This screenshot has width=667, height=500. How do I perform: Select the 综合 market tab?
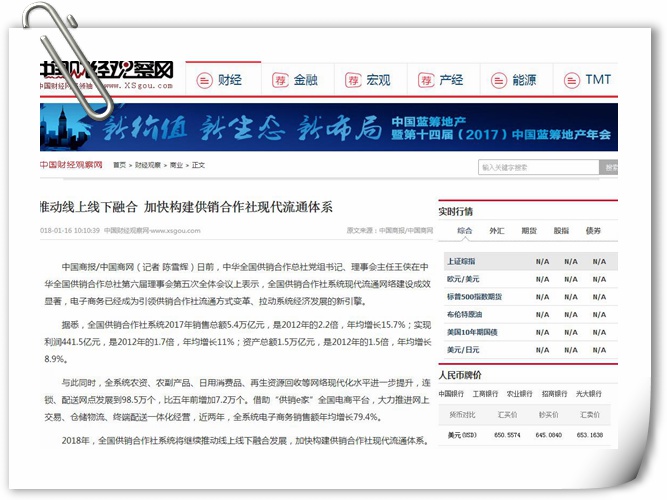coord(465,231)
